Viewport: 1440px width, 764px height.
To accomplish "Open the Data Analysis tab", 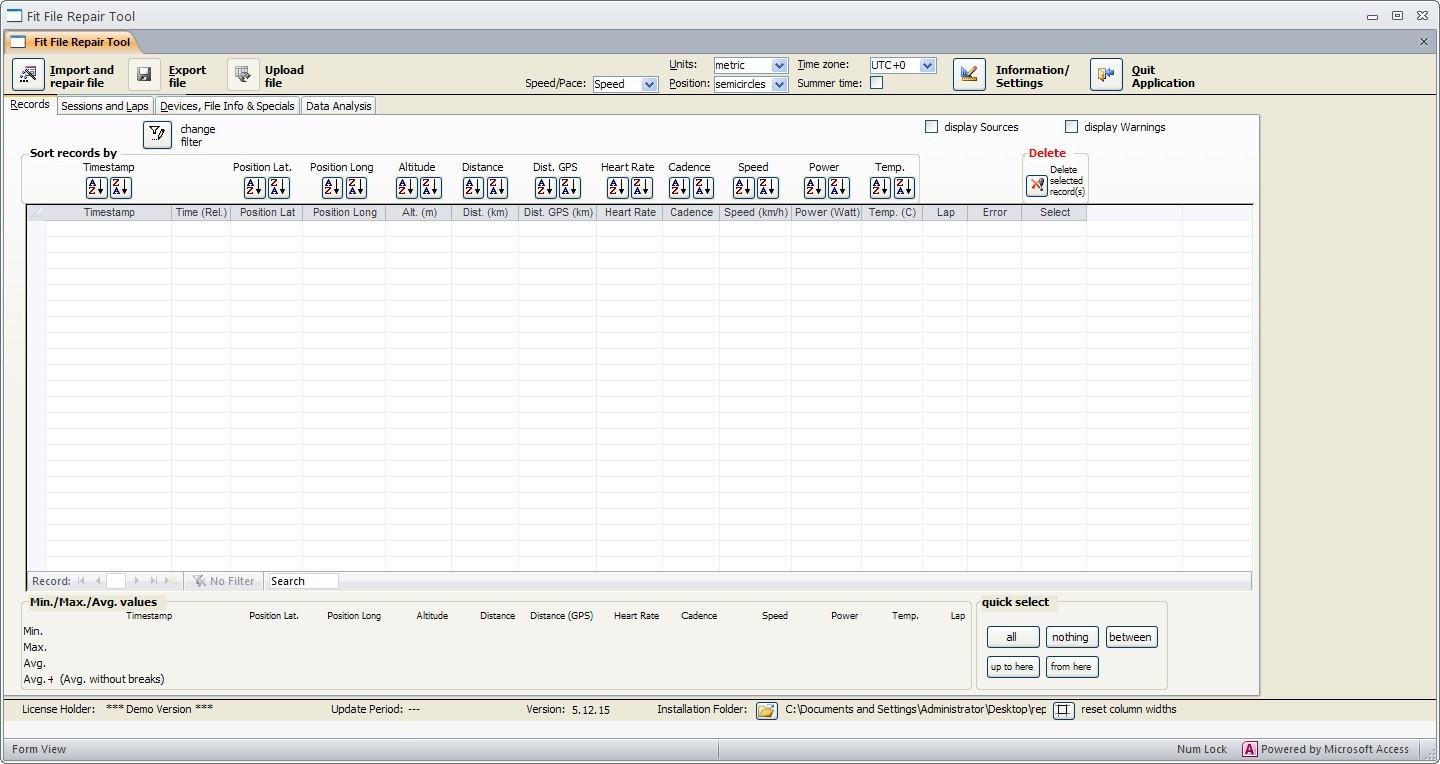I will pos(338,106).
